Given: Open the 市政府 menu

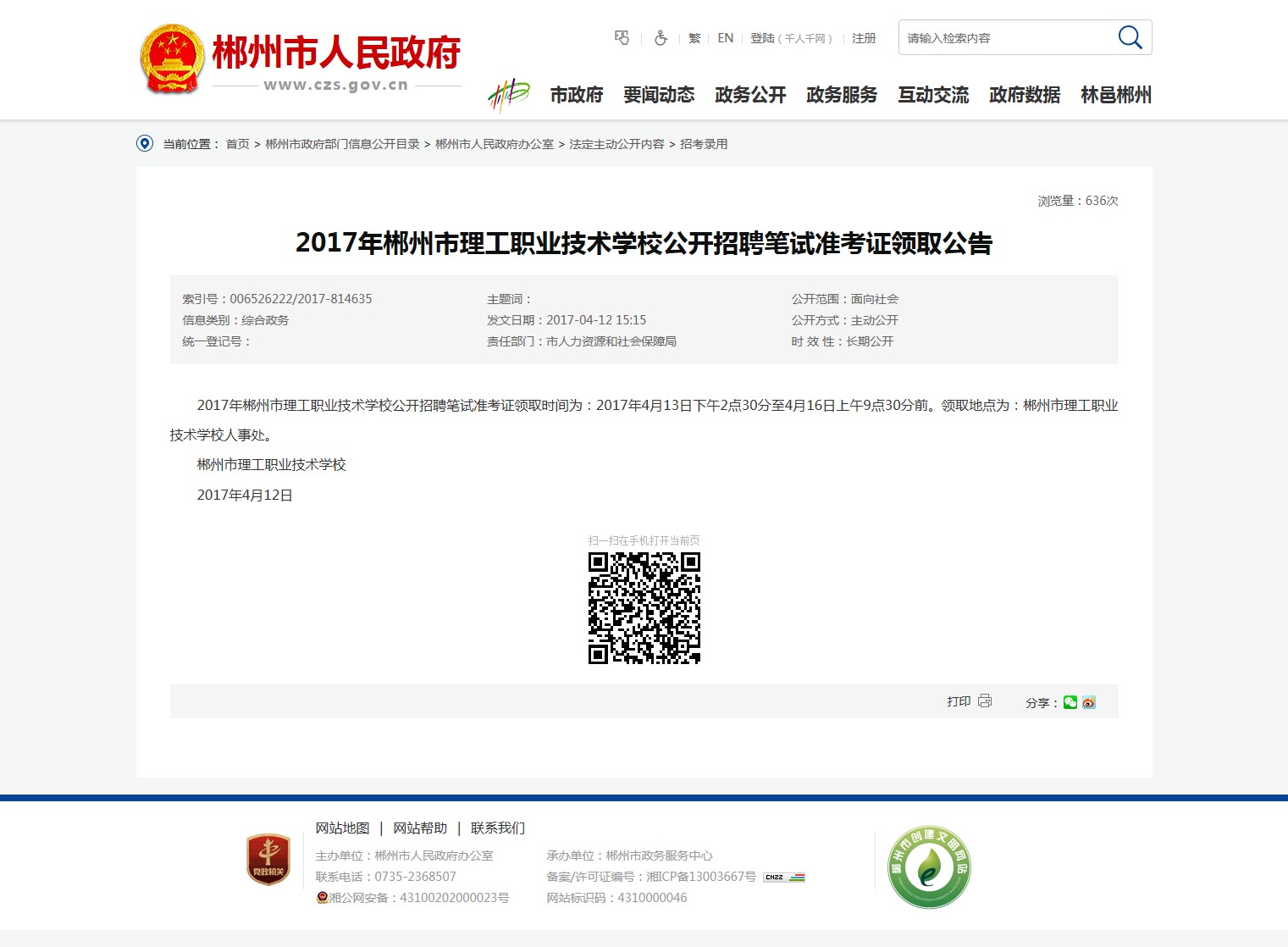Looking at the screenshot, I should click(577, 95).
